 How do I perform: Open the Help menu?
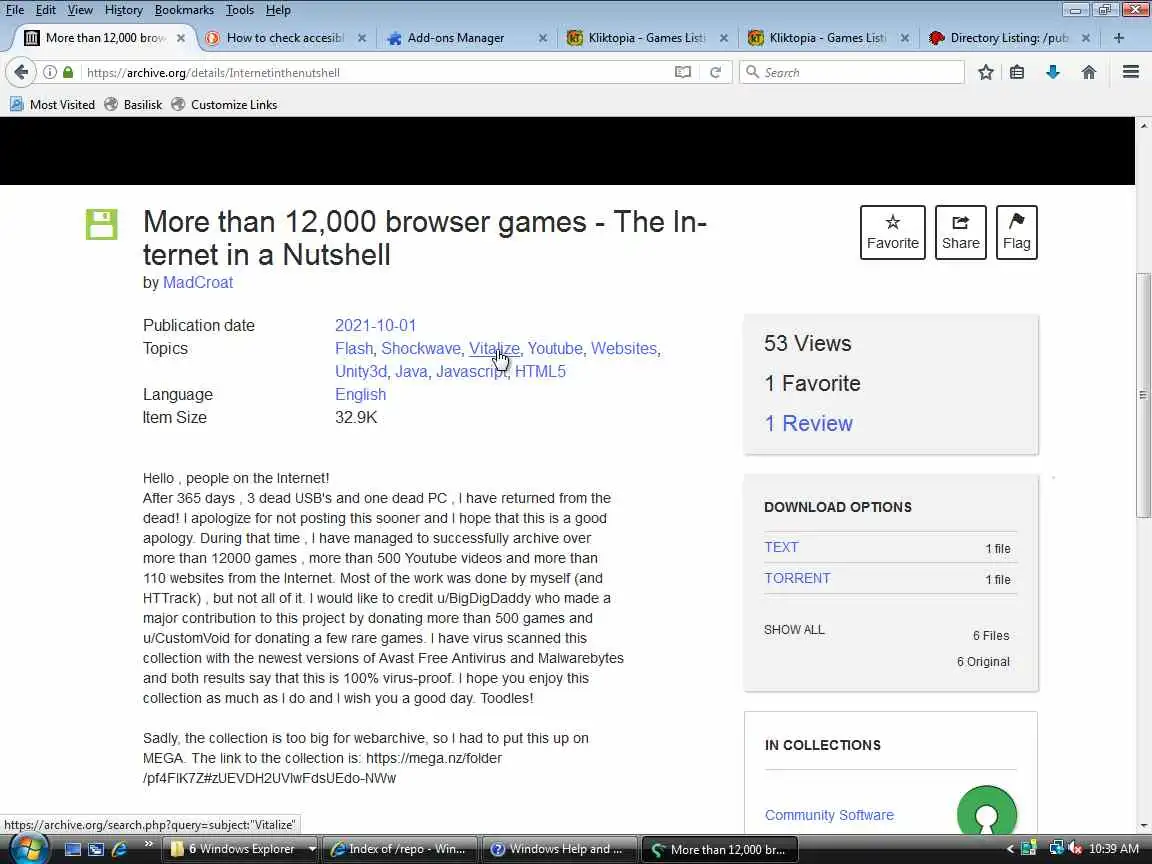click(x=278, y=10)
